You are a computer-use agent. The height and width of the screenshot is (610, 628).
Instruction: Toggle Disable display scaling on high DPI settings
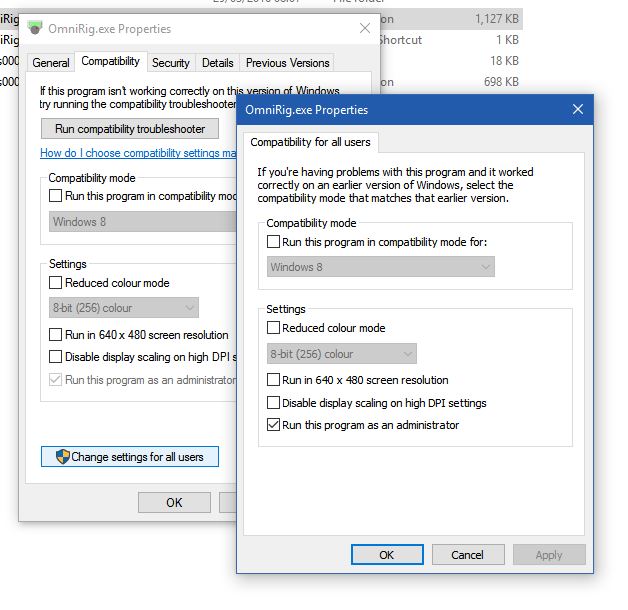273,403
